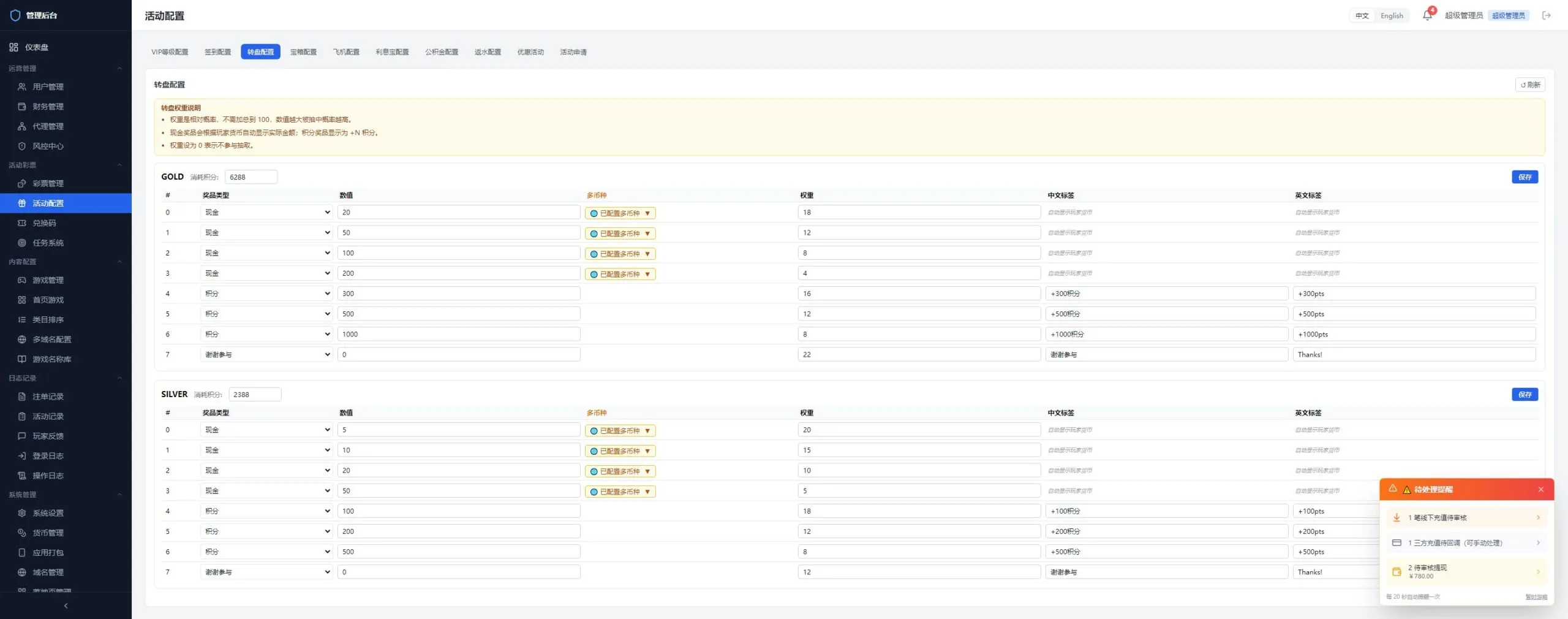Image resolution: width=1568 pixels, height=619 pixels.
Task: Collapse the 运营管理 sidebar section
Action: pyautogui.click(x=66, y=68)
